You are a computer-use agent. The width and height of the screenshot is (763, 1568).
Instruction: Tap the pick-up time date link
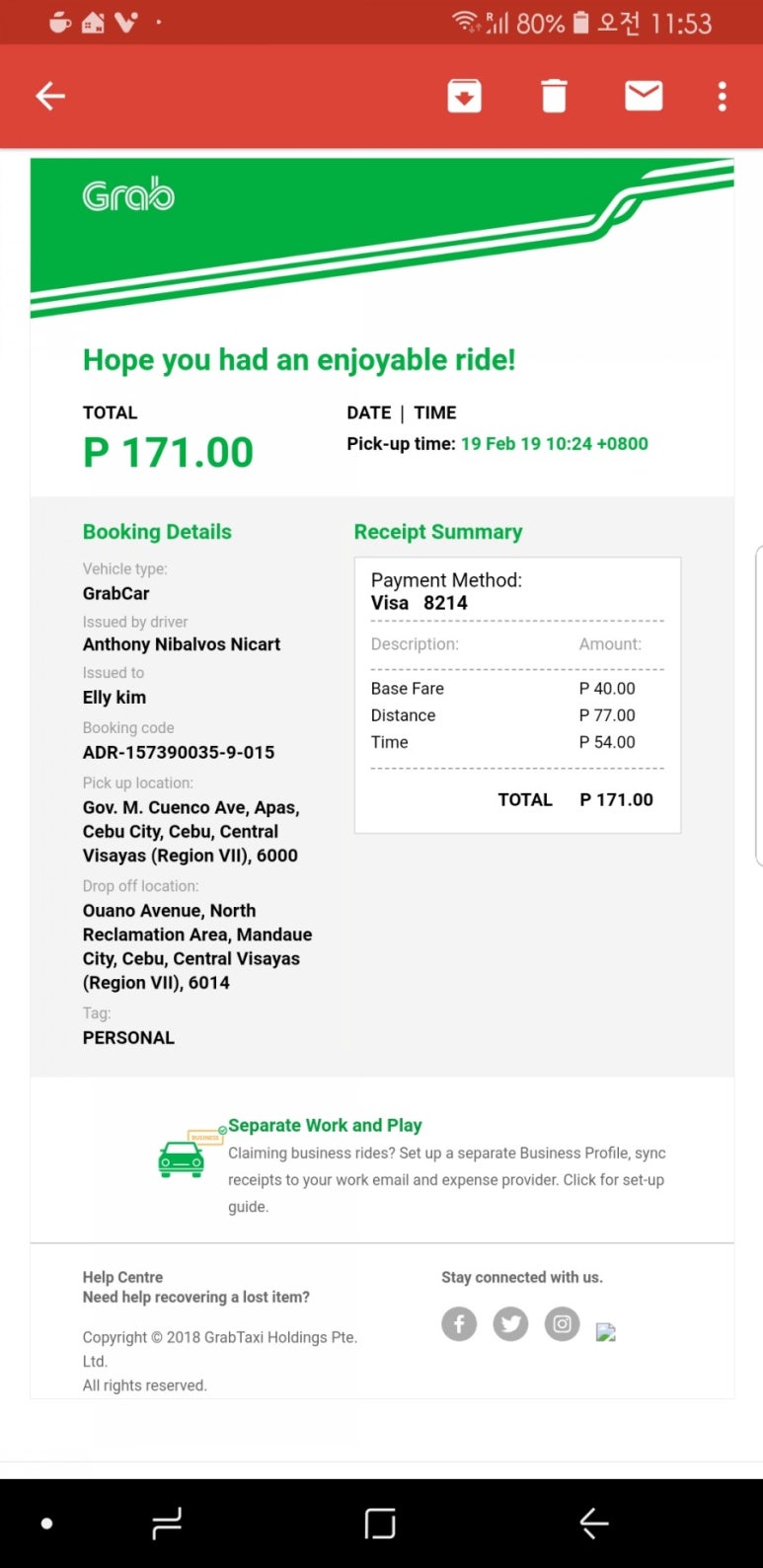click(554, 444)
